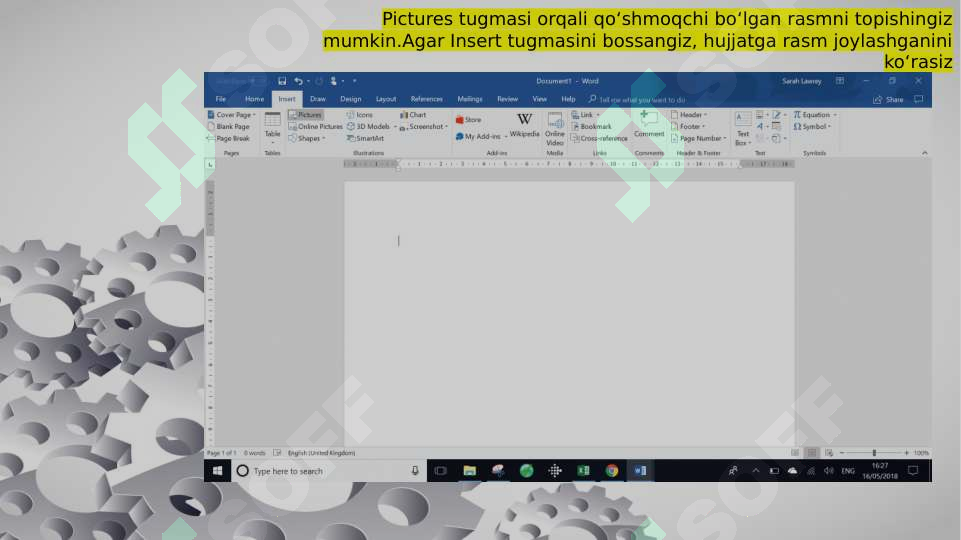Image resolution: width=961 pixels, height=540 pixels.
Task: Click the Pictures button
Action: point(305,115)
